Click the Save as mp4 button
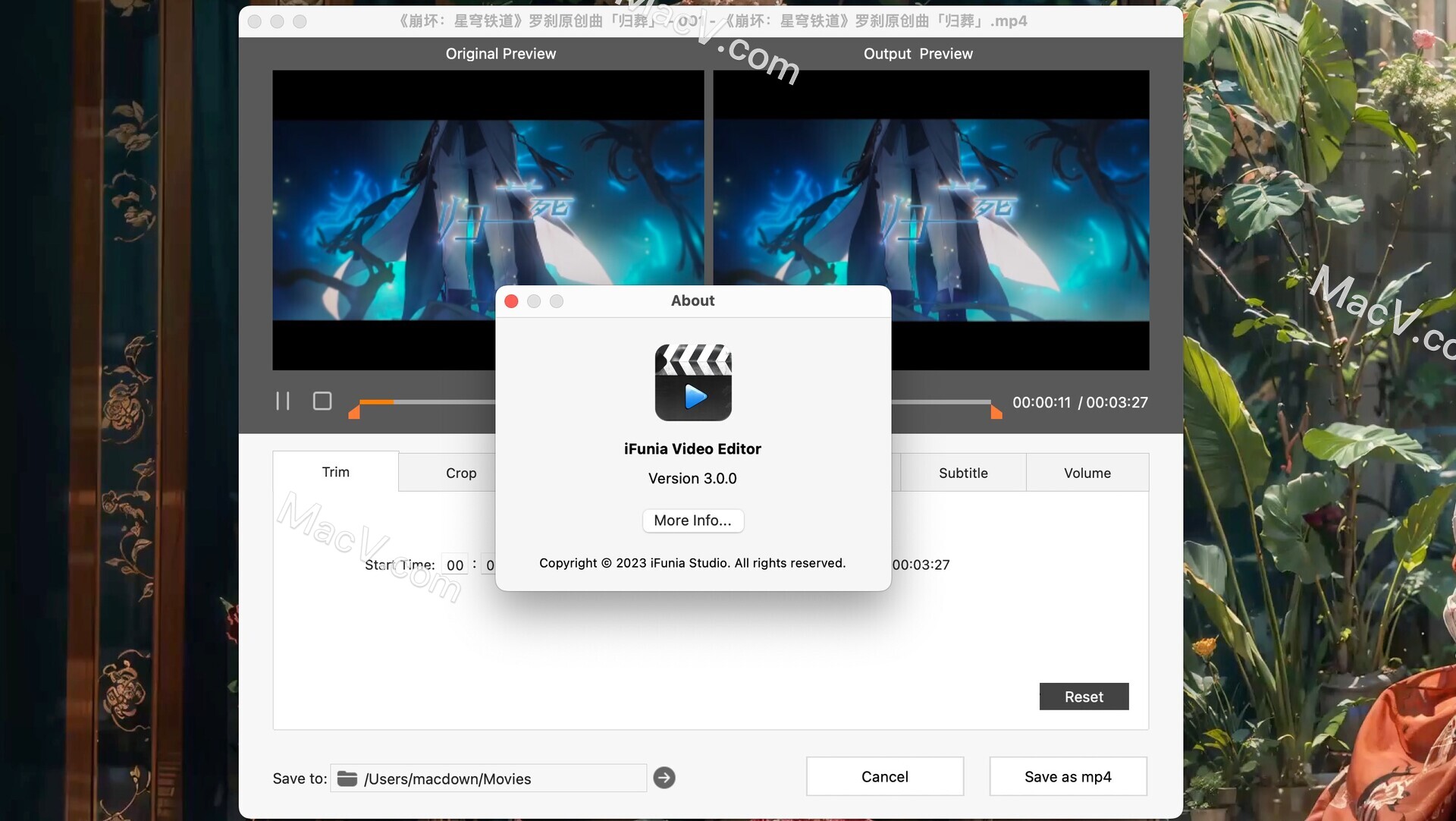 coord(1068,776)
